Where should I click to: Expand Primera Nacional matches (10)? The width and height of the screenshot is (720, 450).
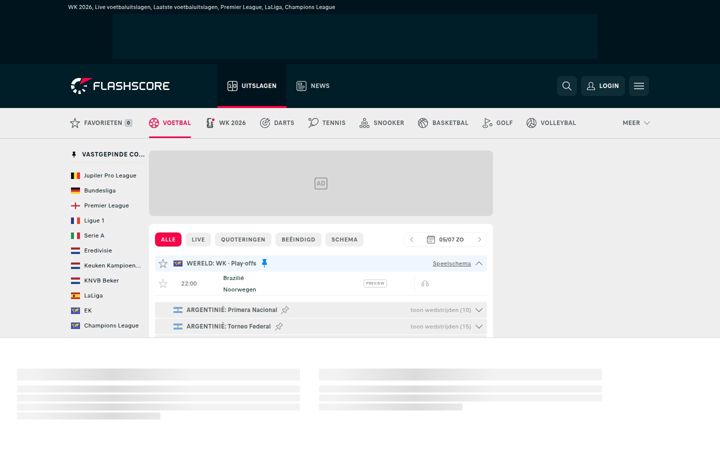pyautogui.click(x=446, y=310)
